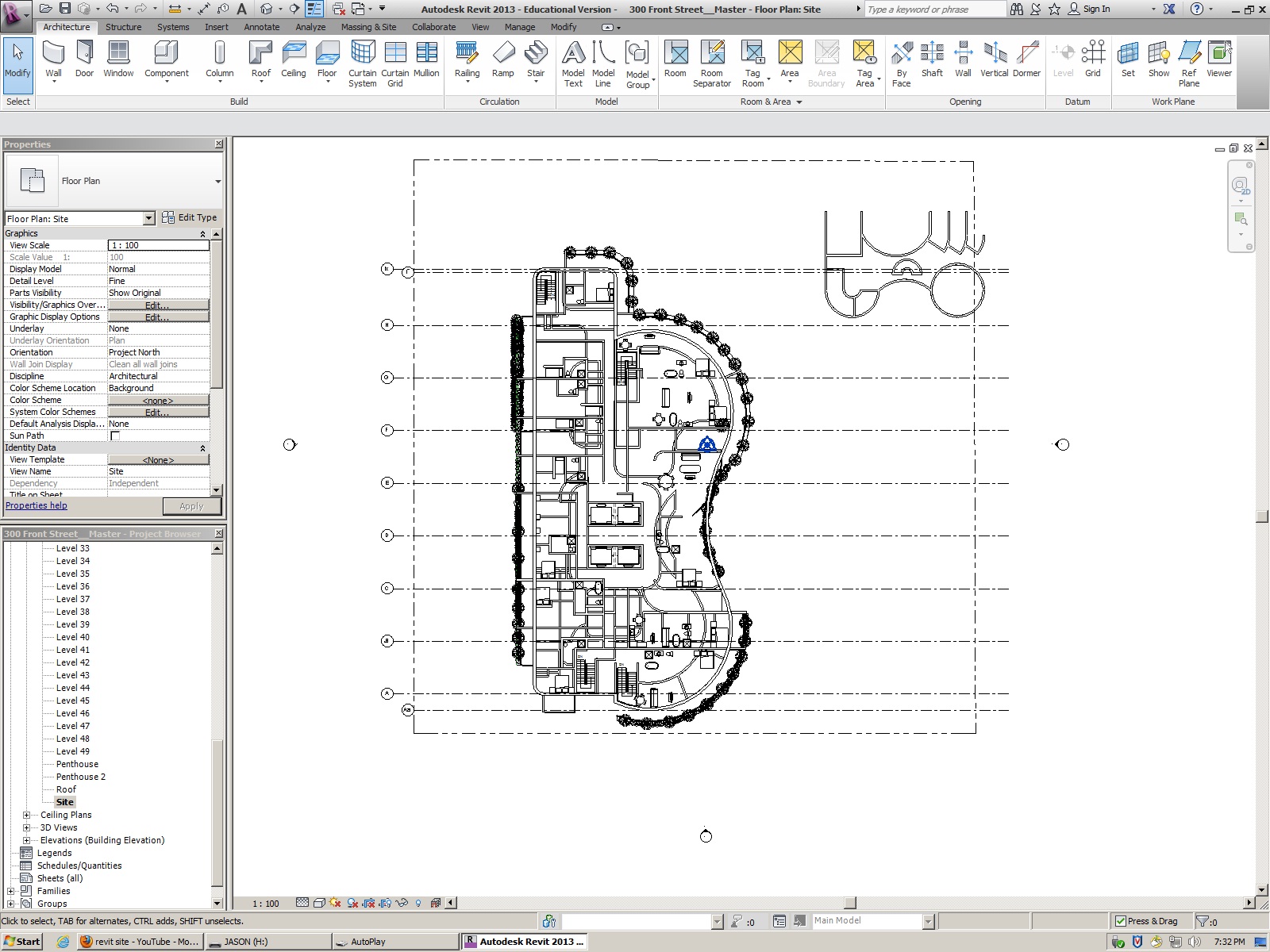Open the Start menu on taskbar
1270x952 pixels.
(x=22, y=942)
